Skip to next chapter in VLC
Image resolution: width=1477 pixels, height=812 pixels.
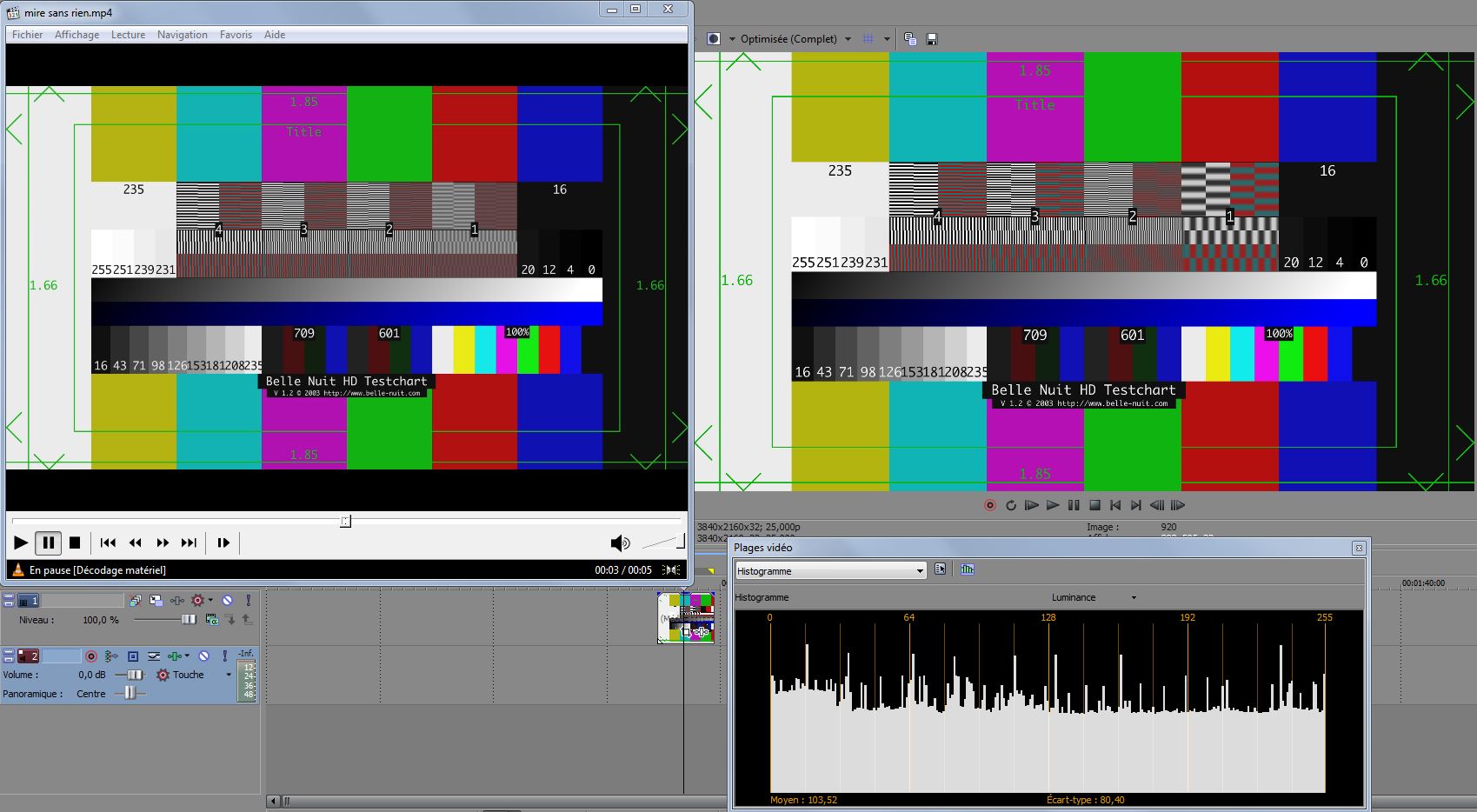pyautogui.click(x=189, y=542)
